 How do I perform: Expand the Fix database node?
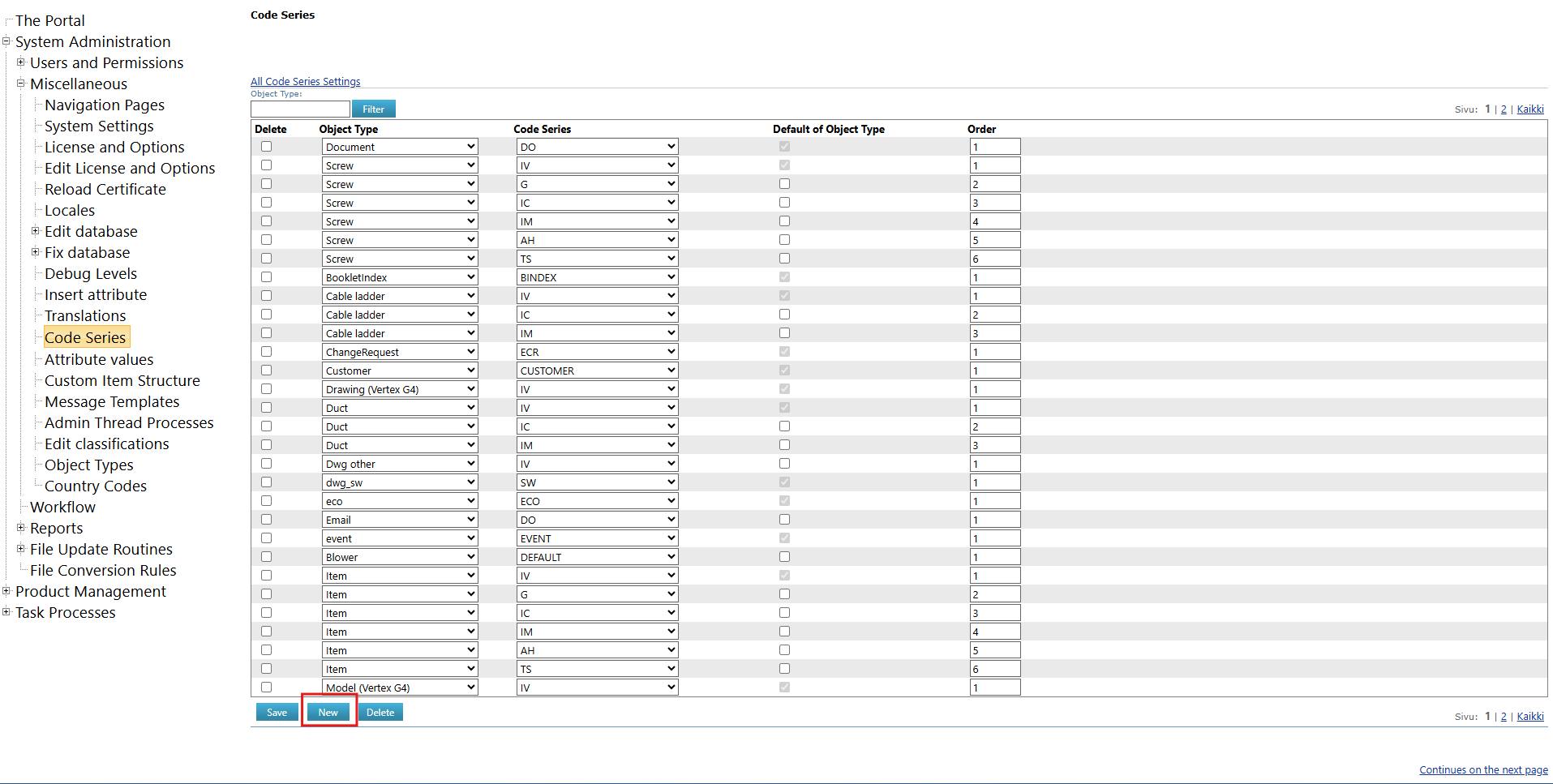[35, 252]
